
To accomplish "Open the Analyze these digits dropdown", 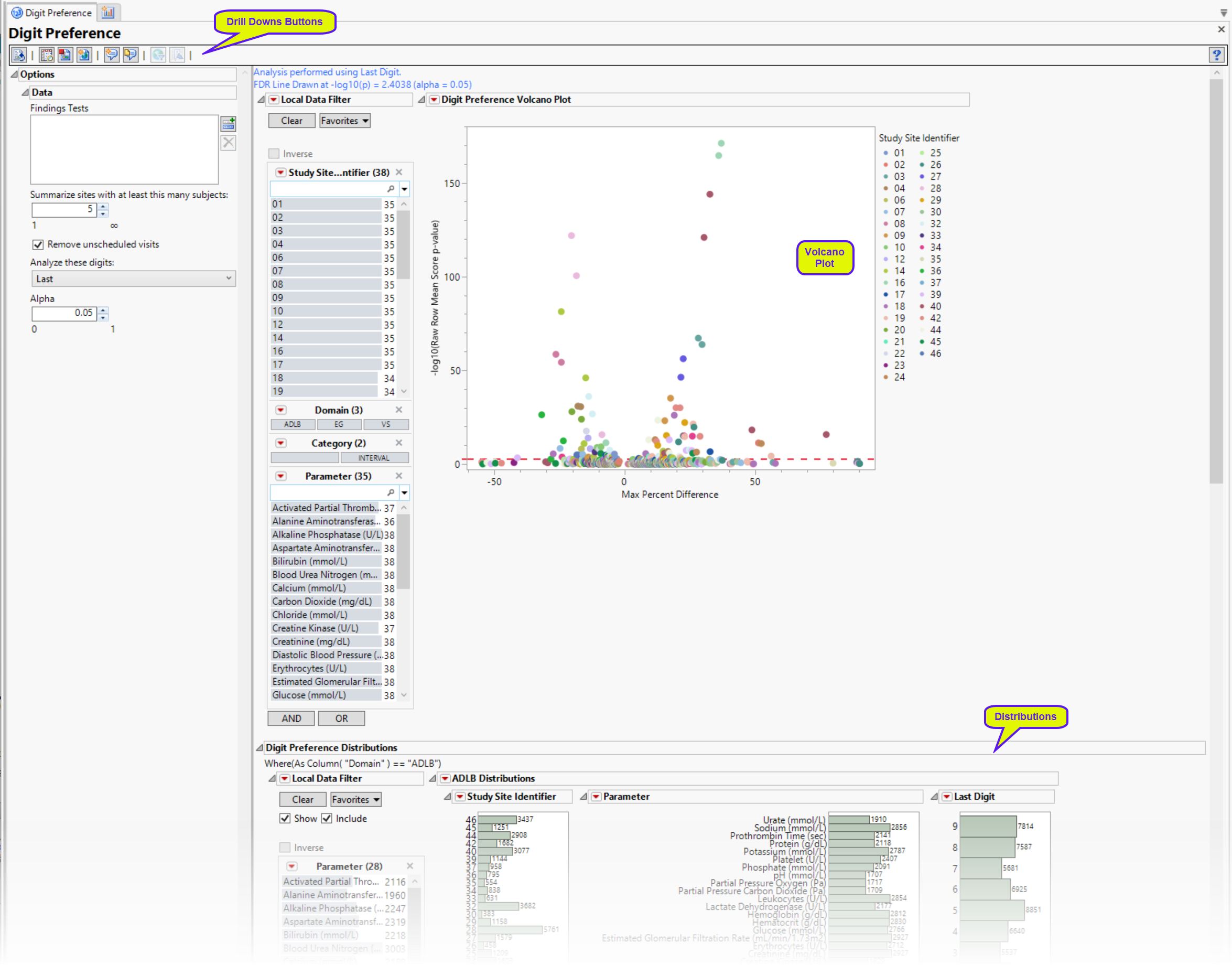I will [133, 278].
